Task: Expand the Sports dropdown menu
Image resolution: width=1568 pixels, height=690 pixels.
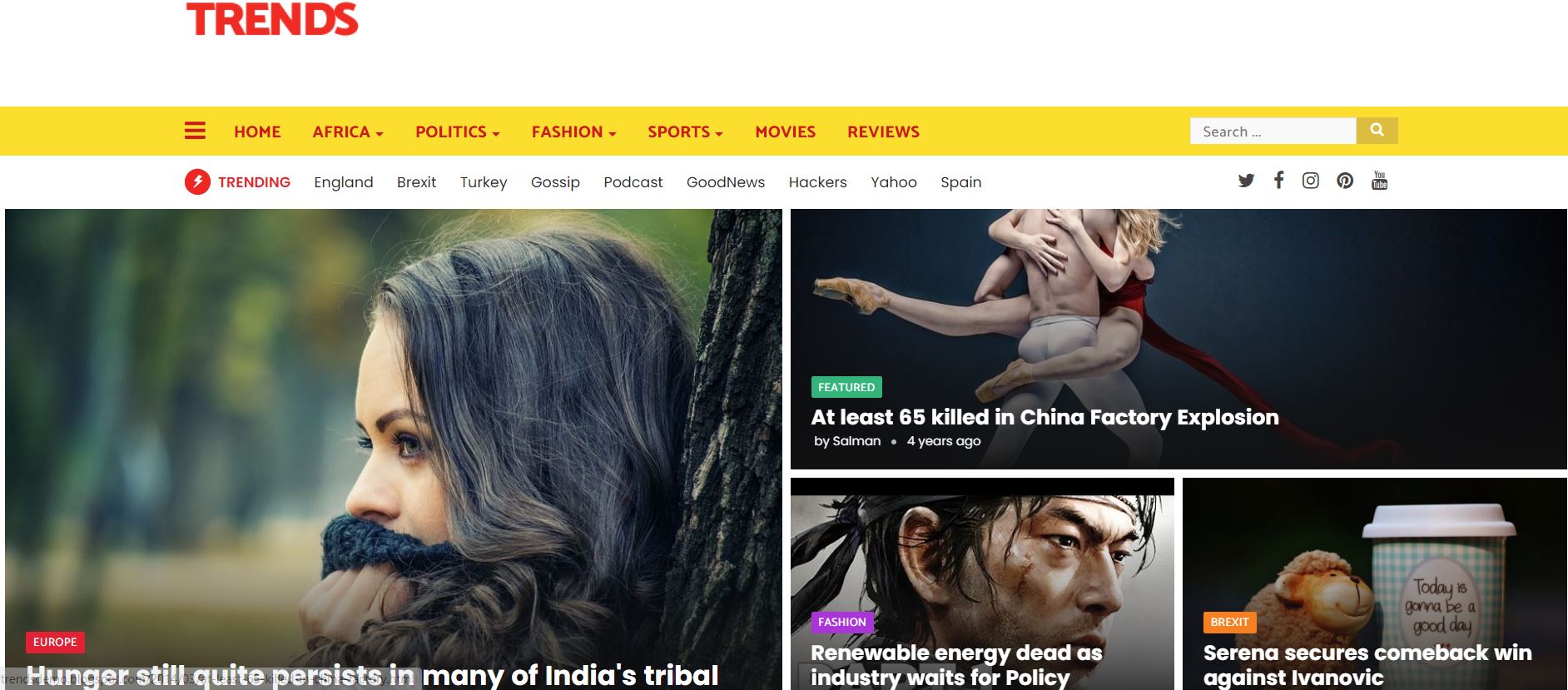Action: coord(686,132)
